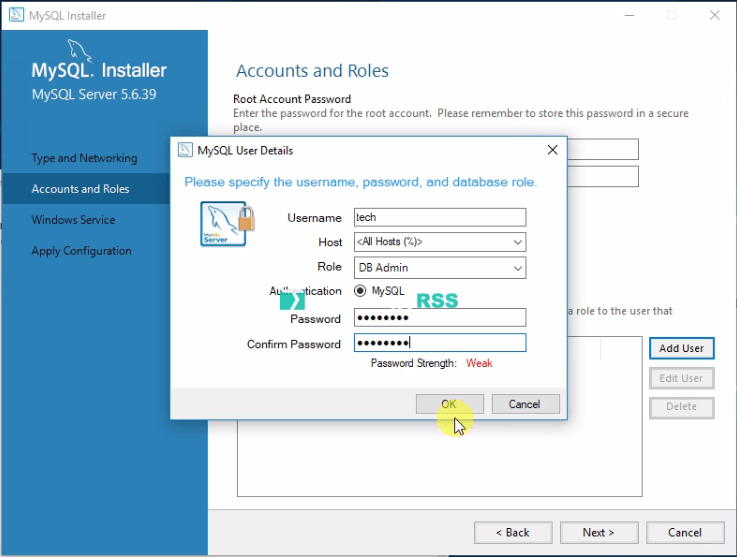Click the Next button
This screenshot has width=737, height=557.
[x=598, y=532]
